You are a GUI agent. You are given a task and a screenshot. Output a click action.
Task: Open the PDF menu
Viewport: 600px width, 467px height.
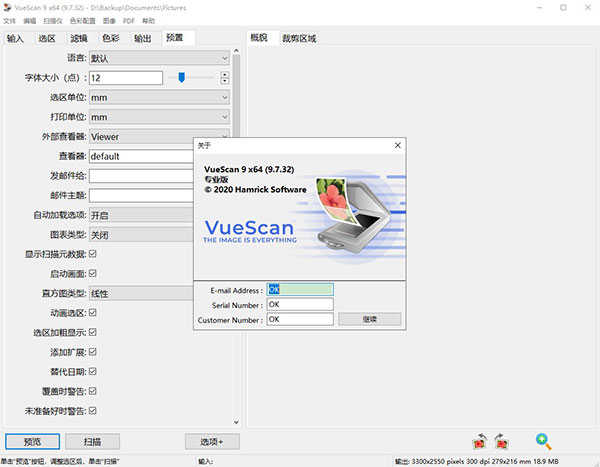tap(129, 21)
